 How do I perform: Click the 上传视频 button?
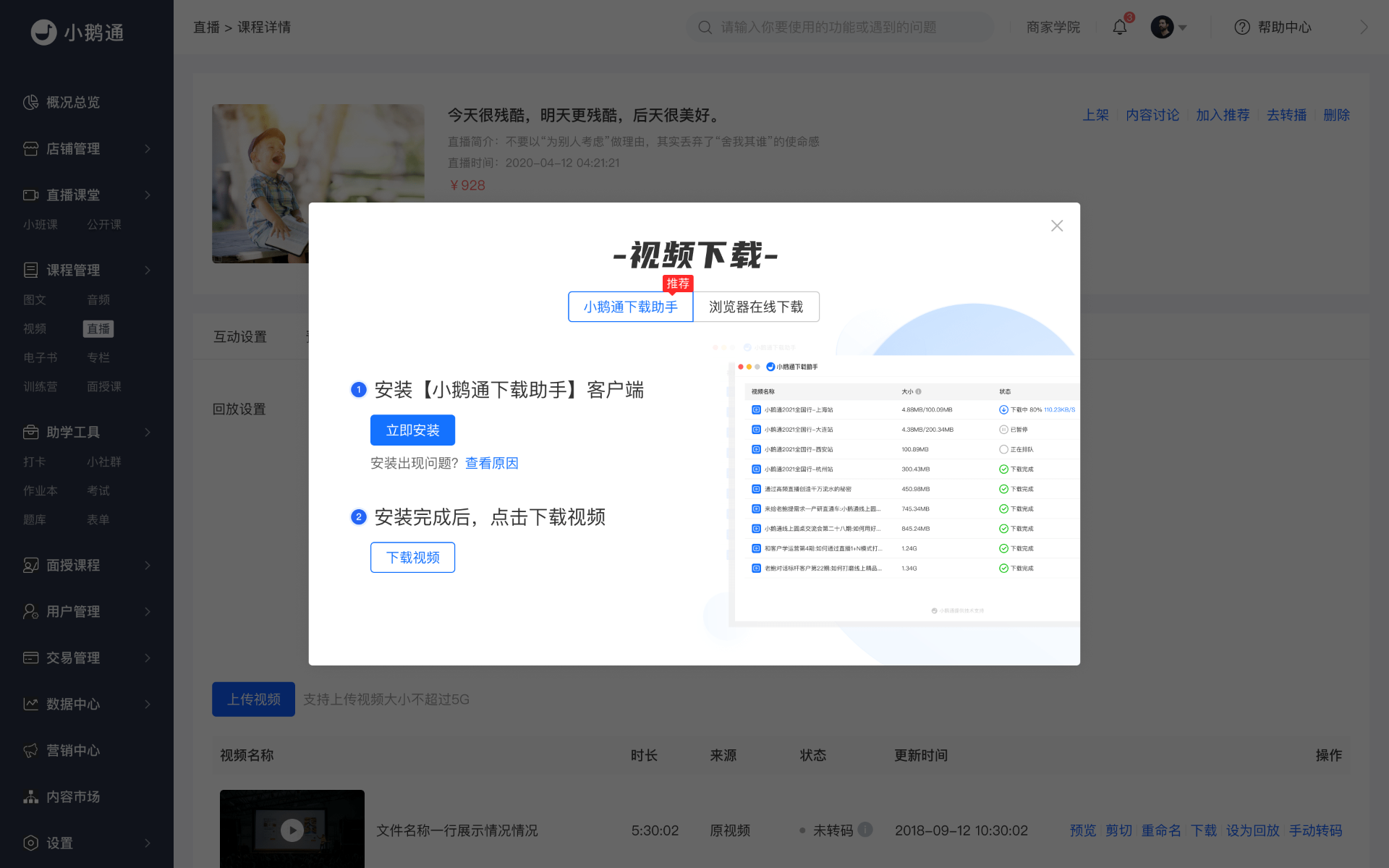253,699
